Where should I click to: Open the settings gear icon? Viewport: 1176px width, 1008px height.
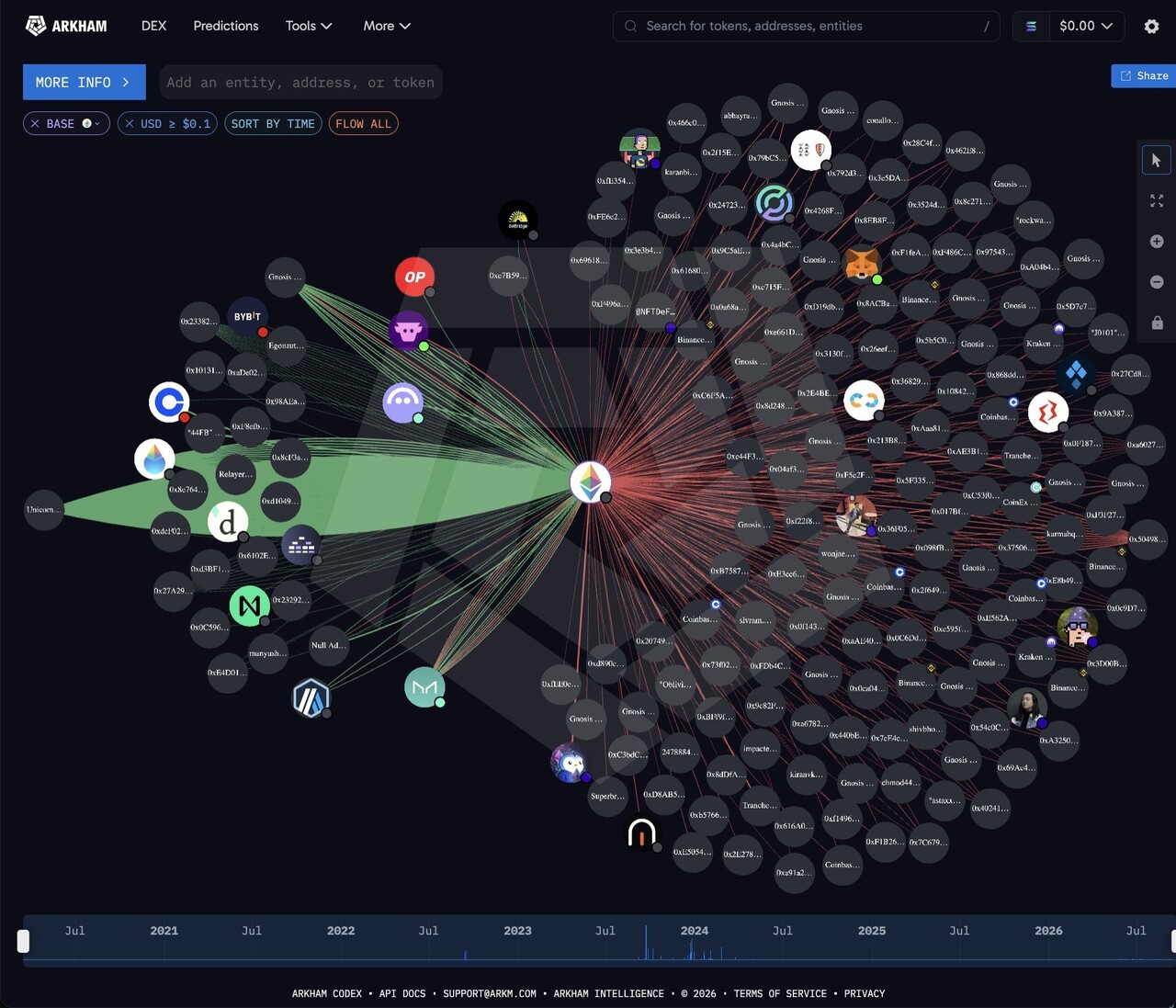coord(1151,26)
